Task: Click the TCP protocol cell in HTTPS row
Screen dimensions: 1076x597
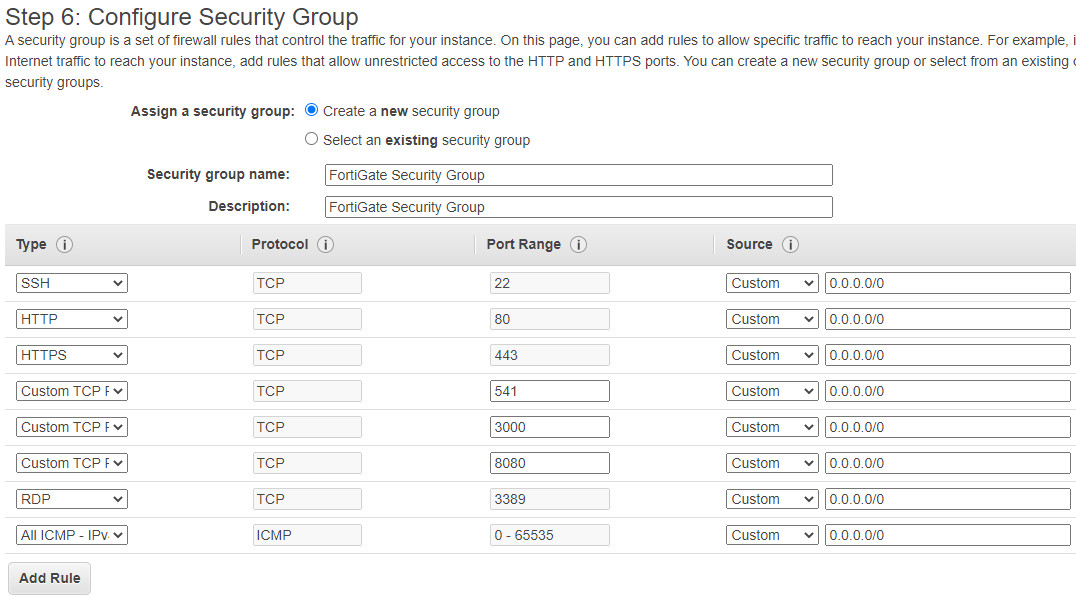Action: (x=307, y=355)
